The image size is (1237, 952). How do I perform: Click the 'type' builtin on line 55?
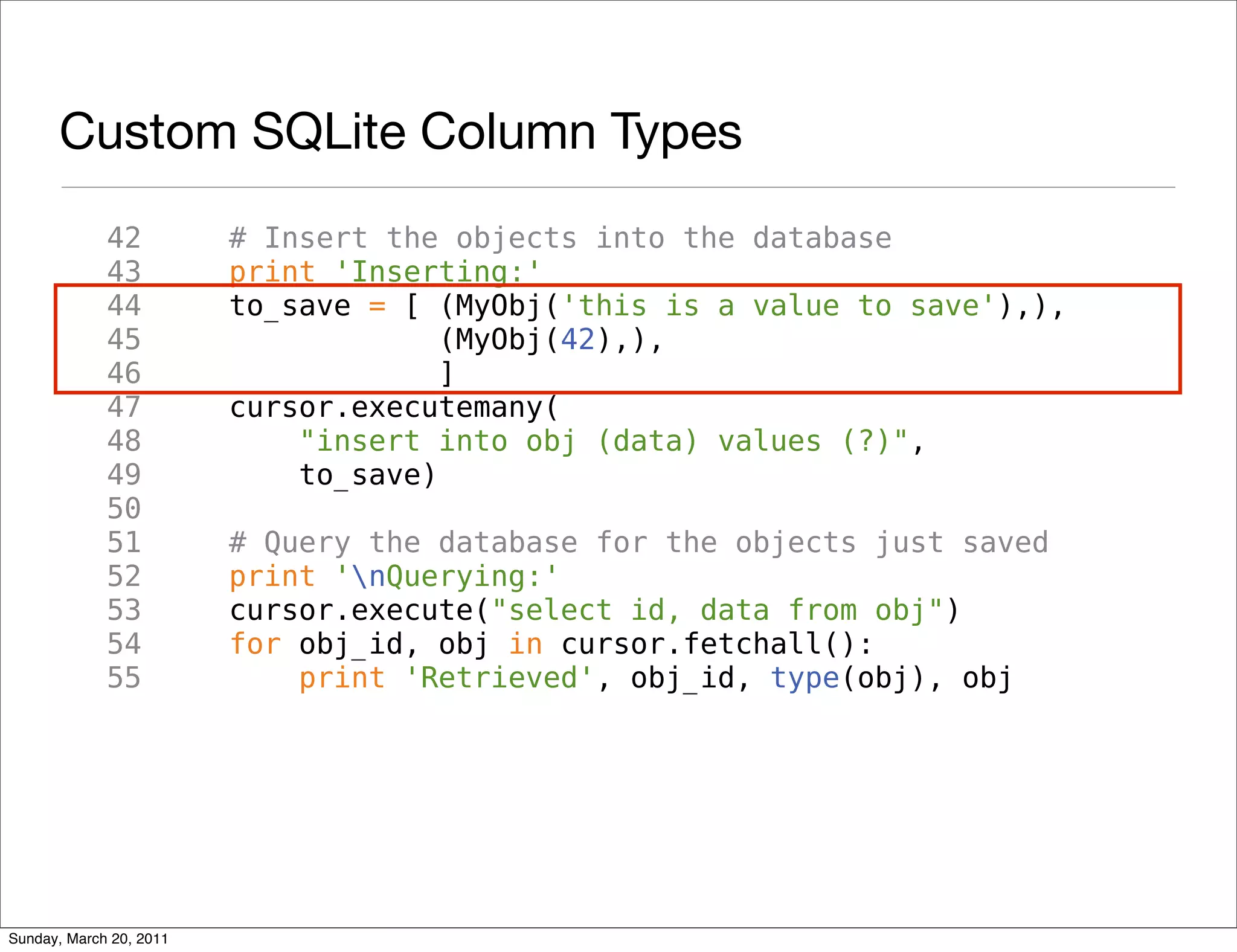805,679
